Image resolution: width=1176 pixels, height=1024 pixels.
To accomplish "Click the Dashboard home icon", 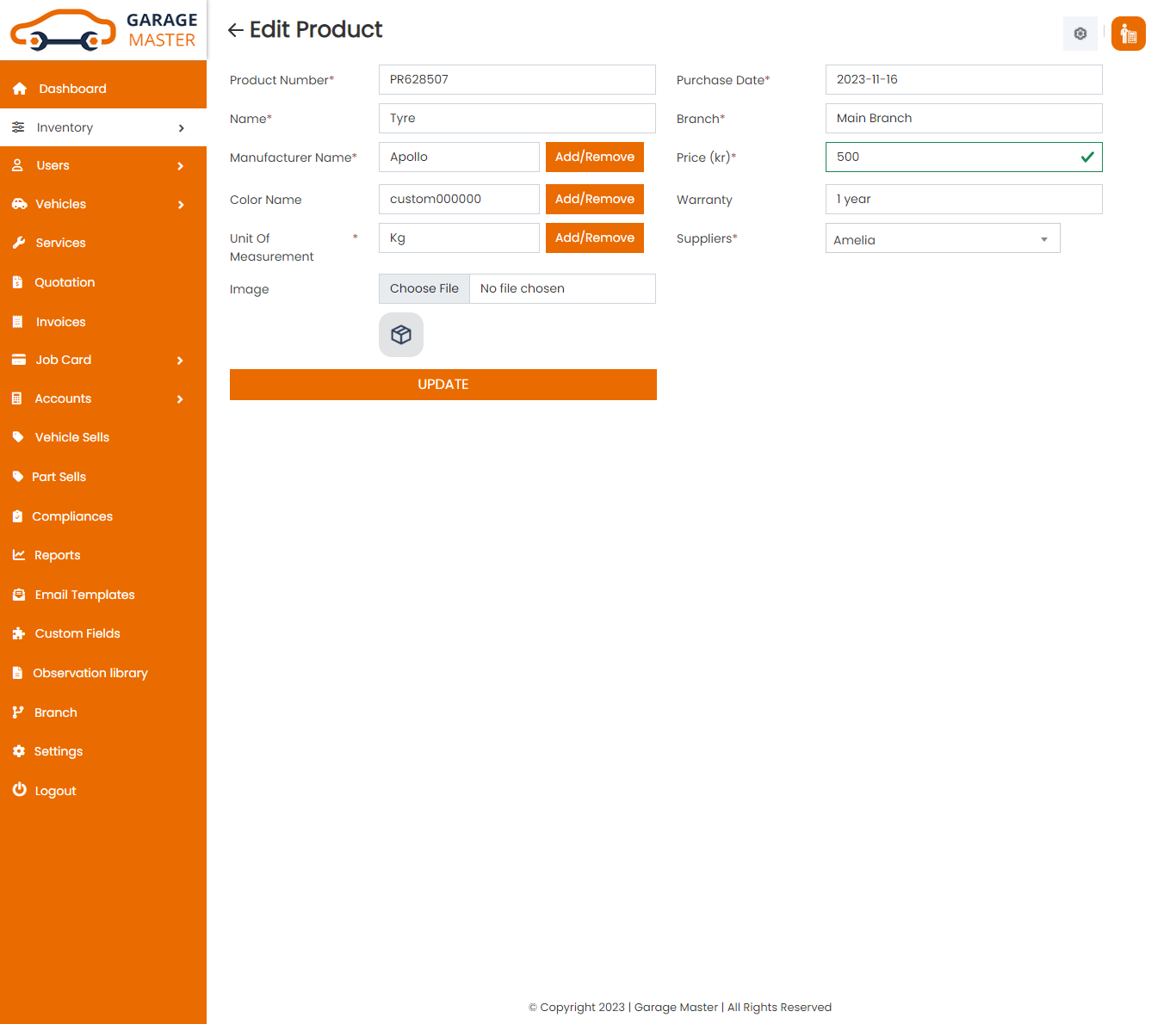I will (20, 89).
